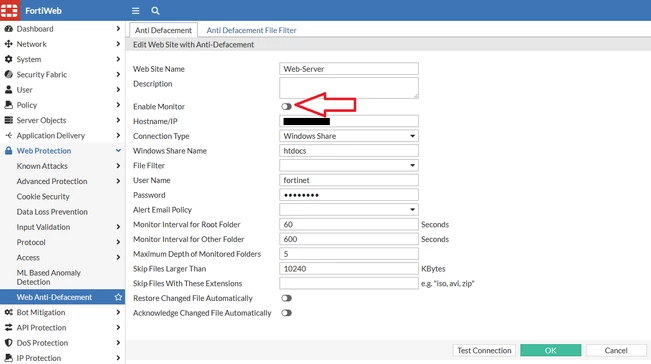This screenshot has width=651, height=364.
Task: Expand the API Protection chevron
Action: [x=118, y=327]
